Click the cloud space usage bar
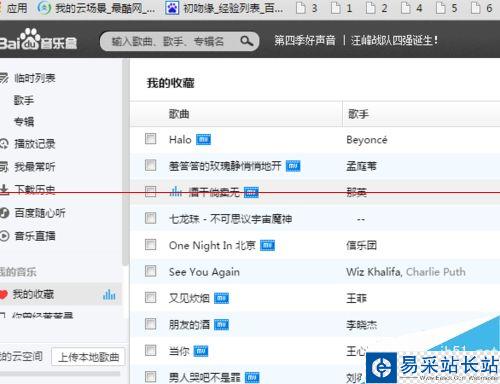Screen dimensions: 500x384 tap(60, 374)
